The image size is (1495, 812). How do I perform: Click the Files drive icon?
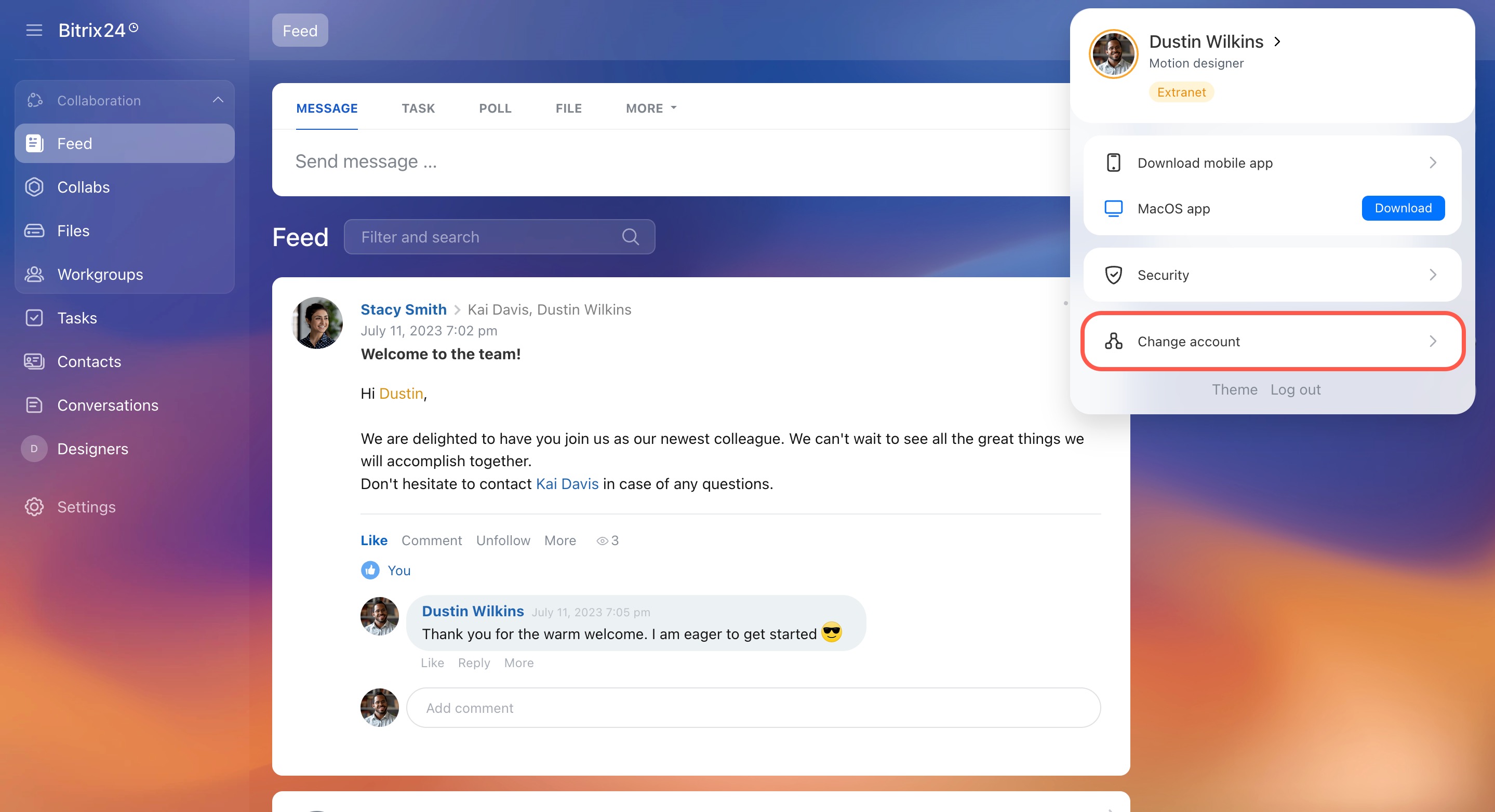34,231
